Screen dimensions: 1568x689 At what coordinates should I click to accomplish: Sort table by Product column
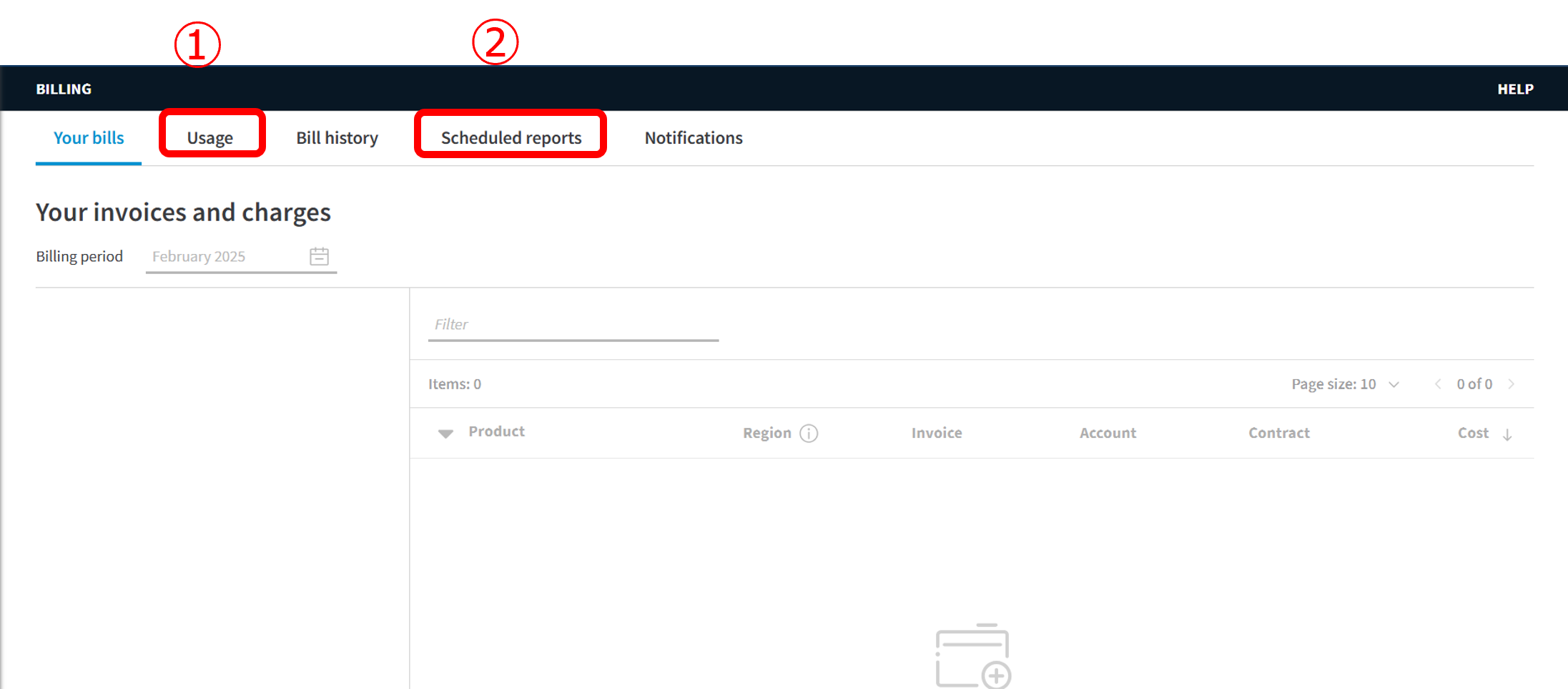click(496, 431)
